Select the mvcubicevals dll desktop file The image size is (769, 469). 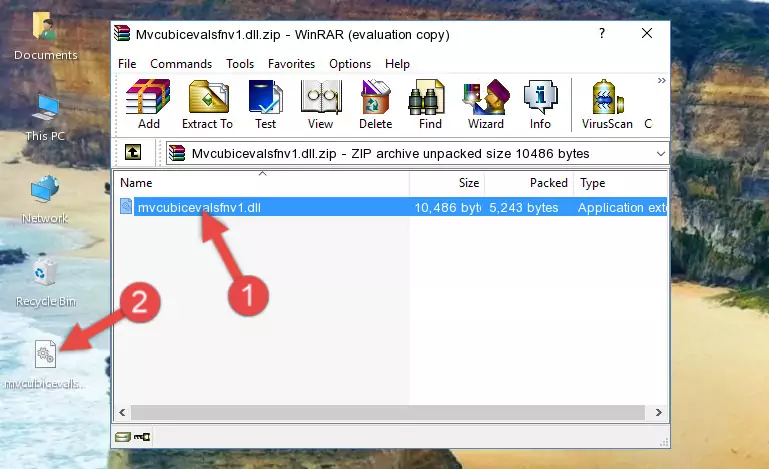click(x=45, y=365)
